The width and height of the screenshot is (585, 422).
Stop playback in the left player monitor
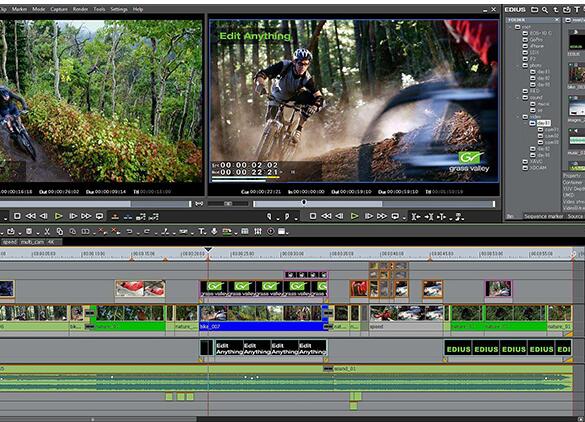tap(17, 216)
